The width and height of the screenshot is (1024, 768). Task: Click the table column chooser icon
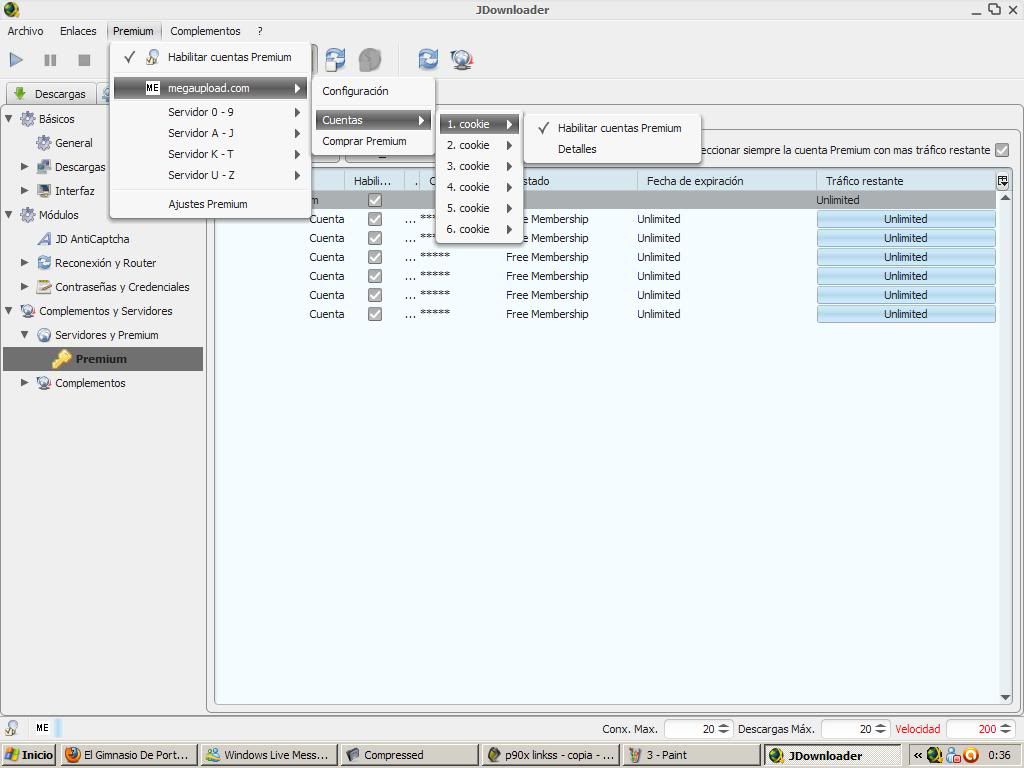coord(1002,181)
